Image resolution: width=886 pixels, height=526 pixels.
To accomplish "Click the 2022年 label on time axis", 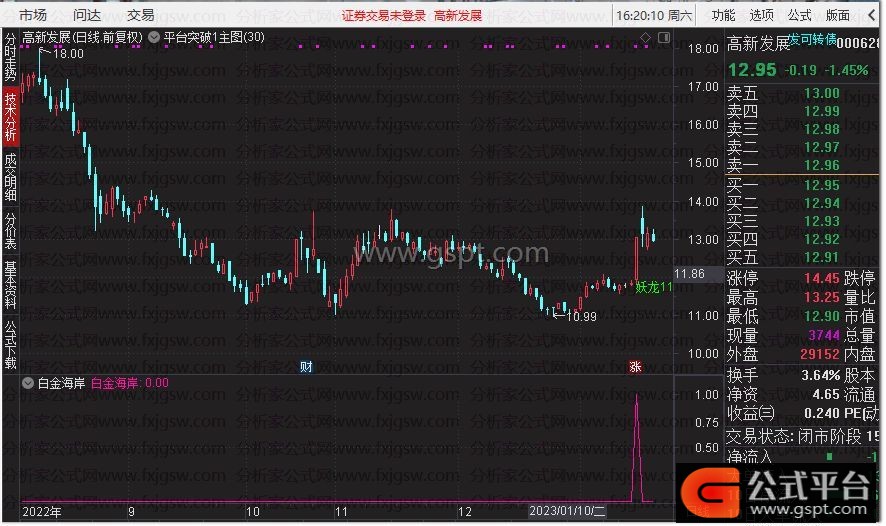I will [42, 512].
